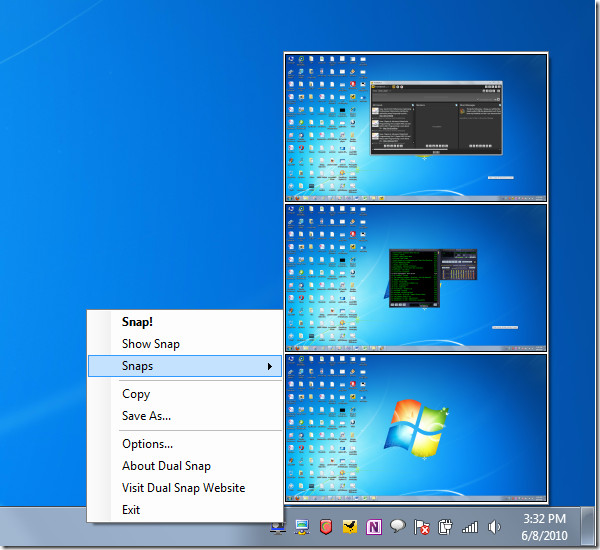Open the network signal bars icon
This screenshot has width=600, height=550.
point(470,526)
